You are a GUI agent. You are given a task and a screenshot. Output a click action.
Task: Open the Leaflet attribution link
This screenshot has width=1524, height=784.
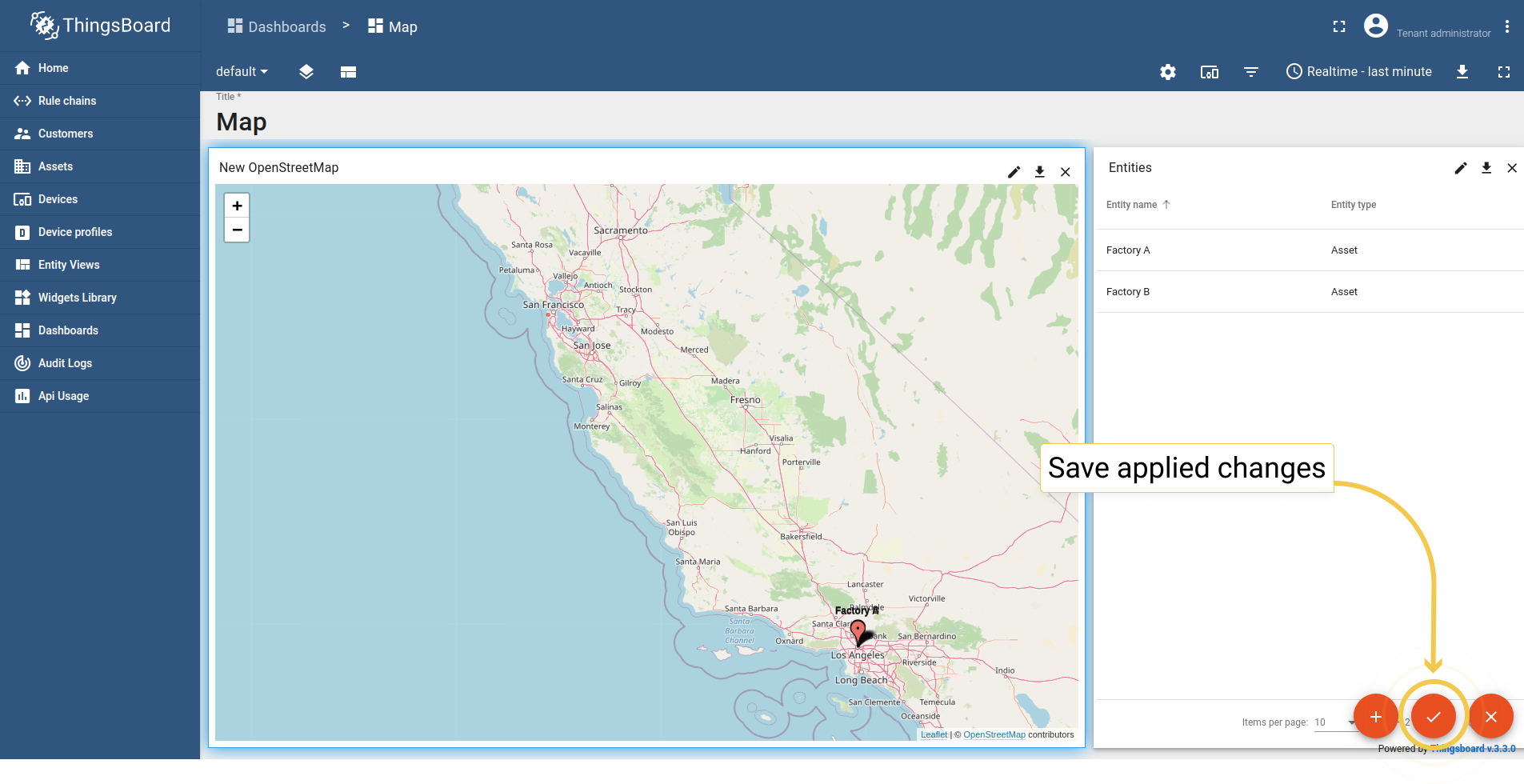tap(934, 734)
